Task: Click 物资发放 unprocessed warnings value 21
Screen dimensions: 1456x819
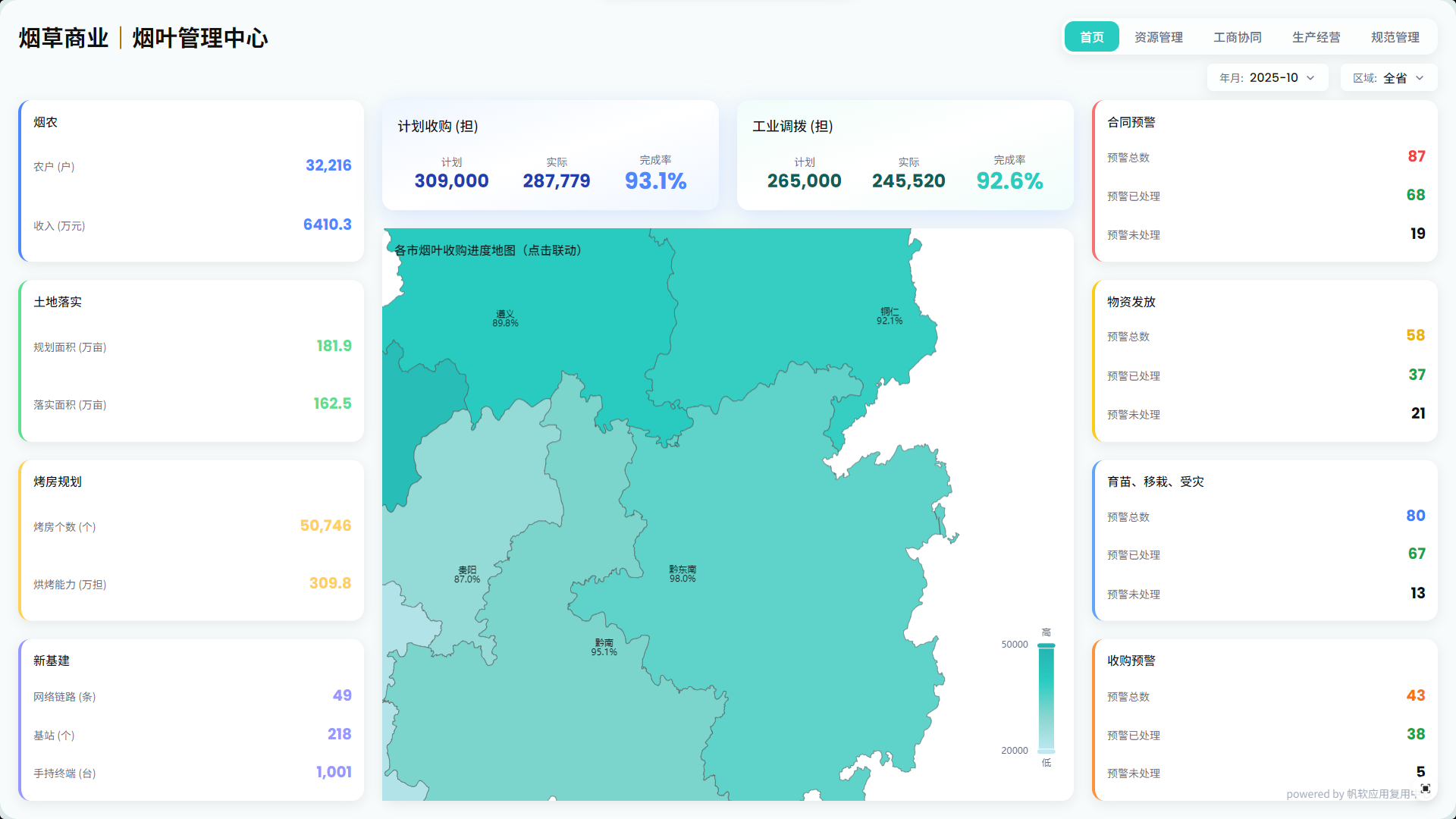Action: pos(1417,413)
